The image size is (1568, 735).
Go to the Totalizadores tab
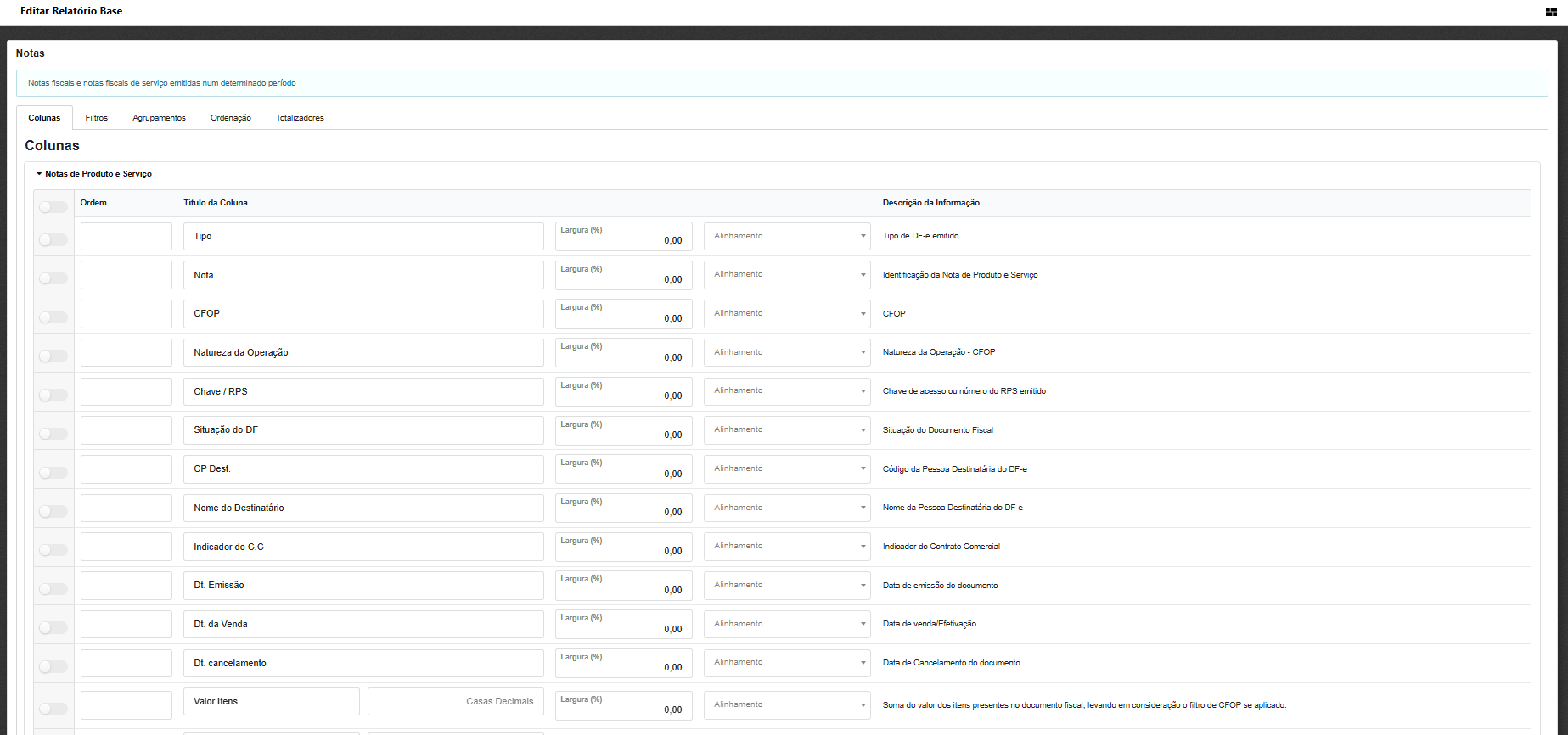[x=300, y=118]
